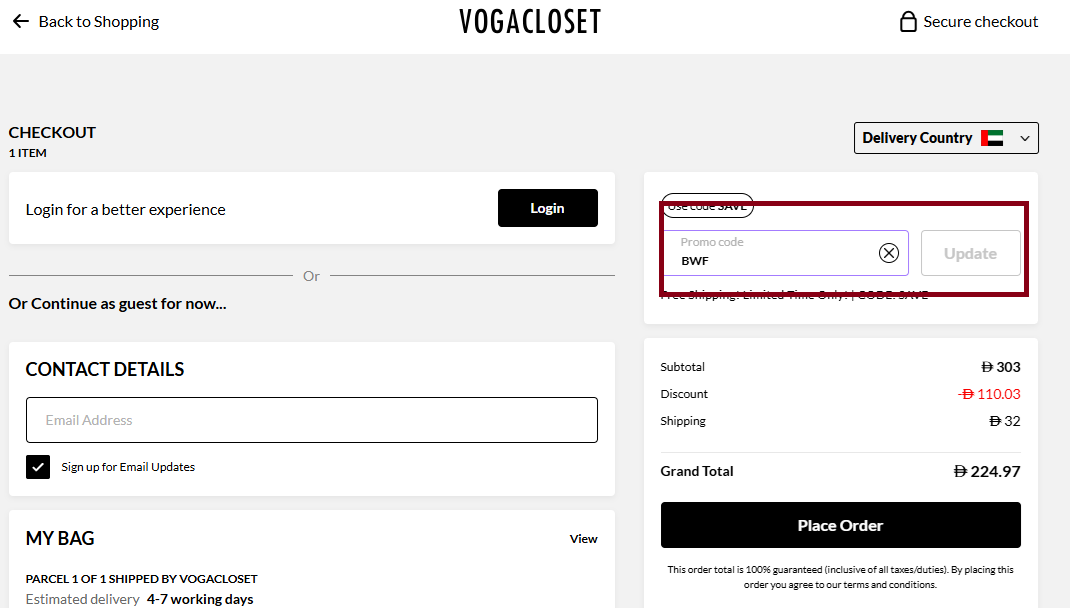Click inside the Email Address field
This screenshot has height=608, width=1070.
pos(311,419)
